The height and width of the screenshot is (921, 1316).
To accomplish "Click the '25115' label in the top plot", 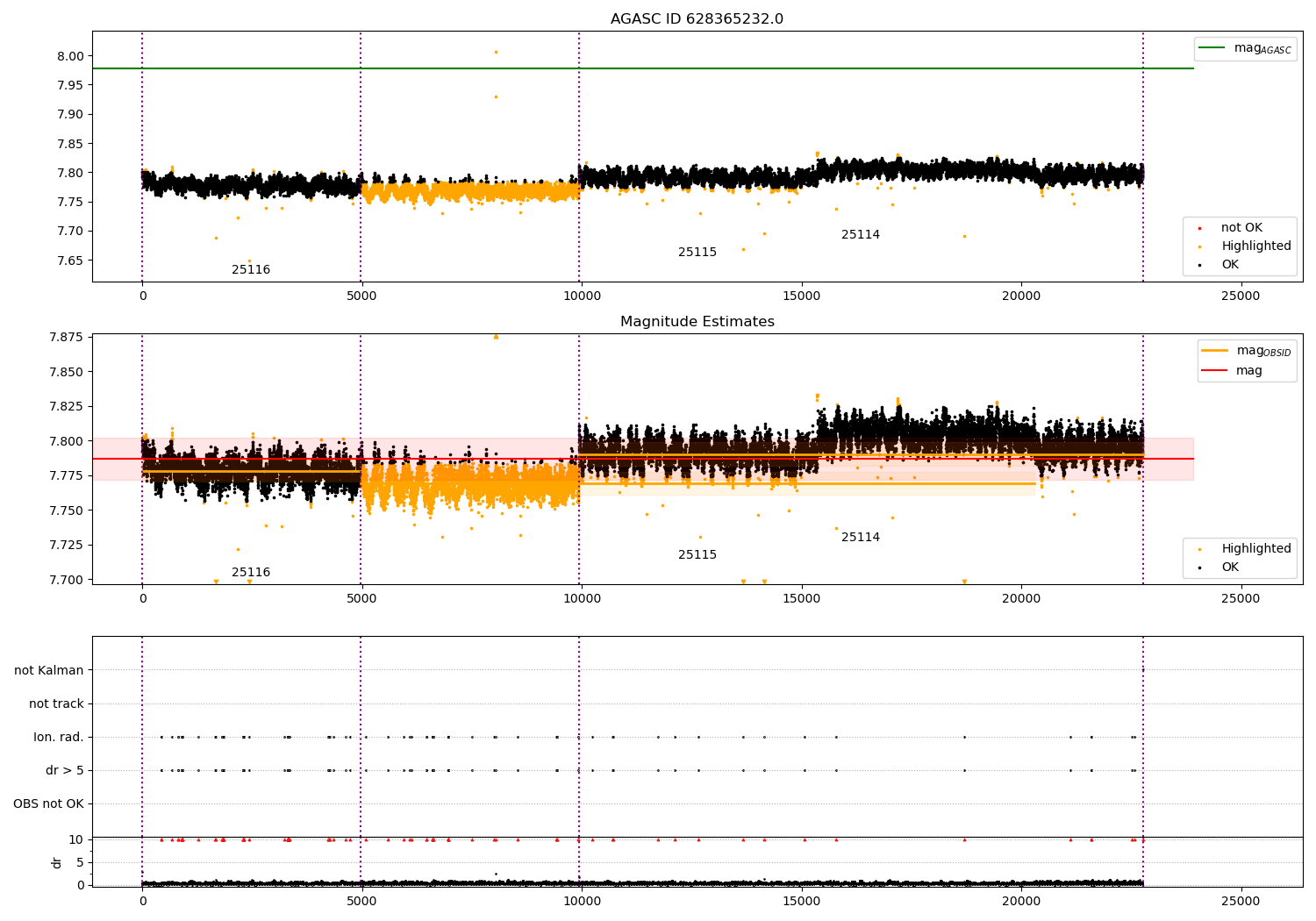I will point(697,252).
